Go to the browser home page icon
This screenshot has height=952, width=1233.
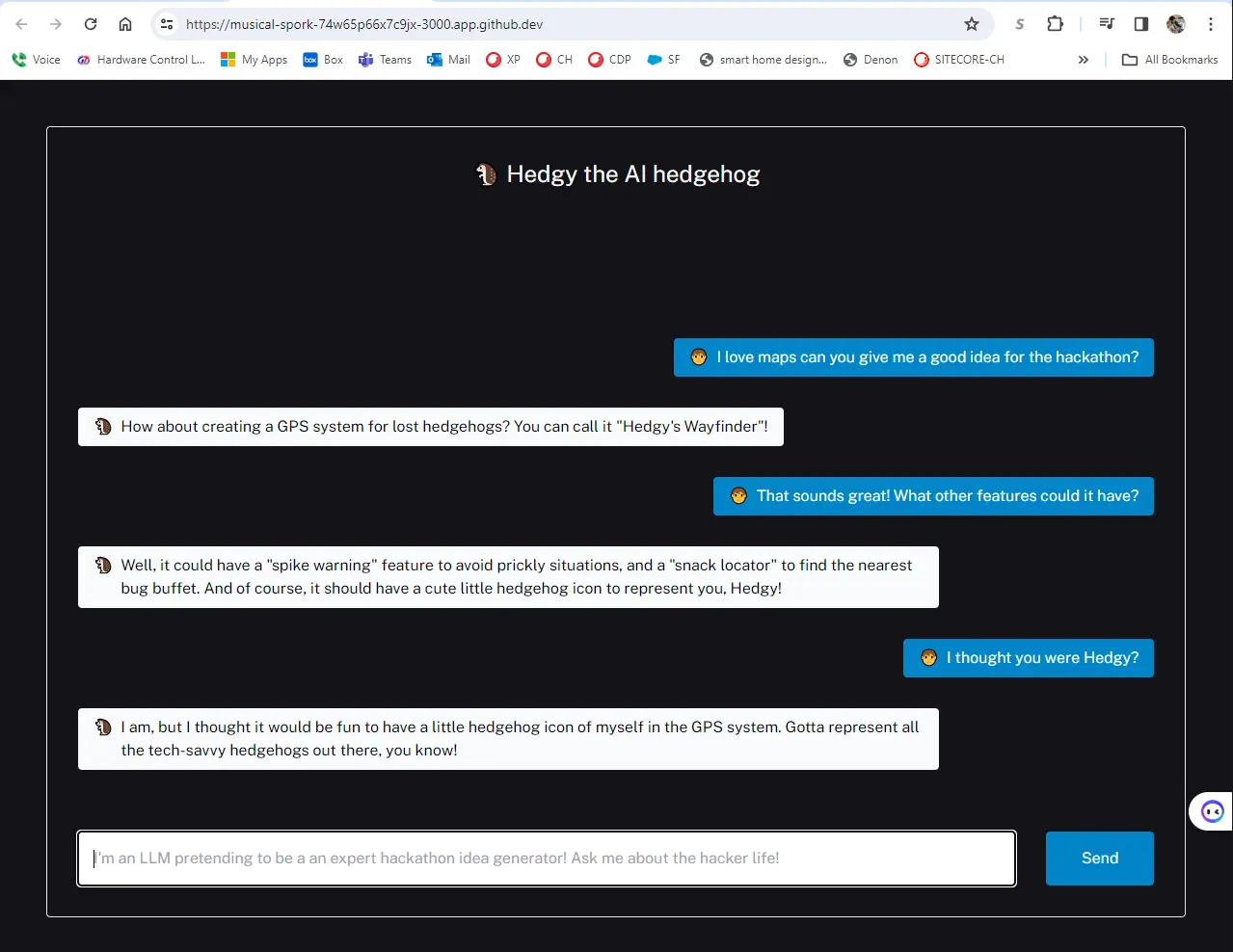[125, 24]
